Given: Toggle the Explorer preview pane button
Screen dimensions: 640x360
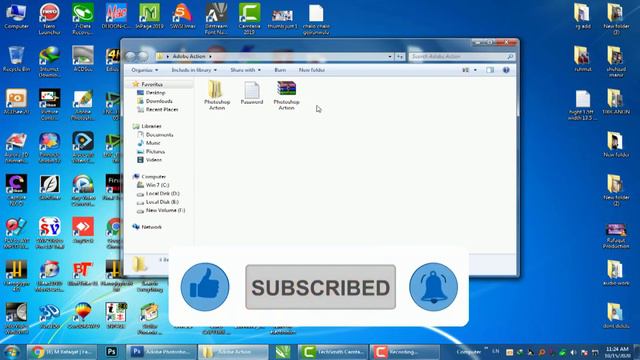Looking at the screenshot, I should point(490,70).
